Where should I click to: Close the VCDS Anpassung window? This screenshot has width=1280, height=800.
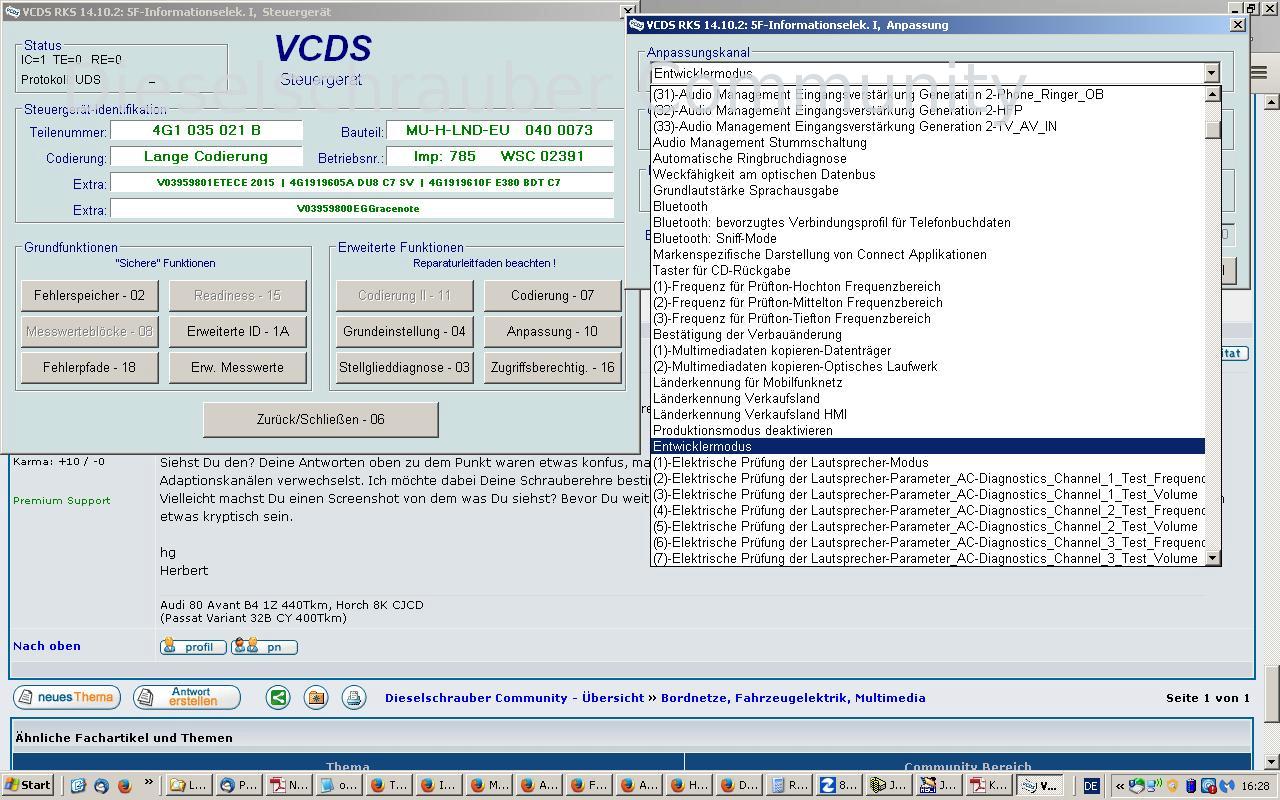[1237, 24]
